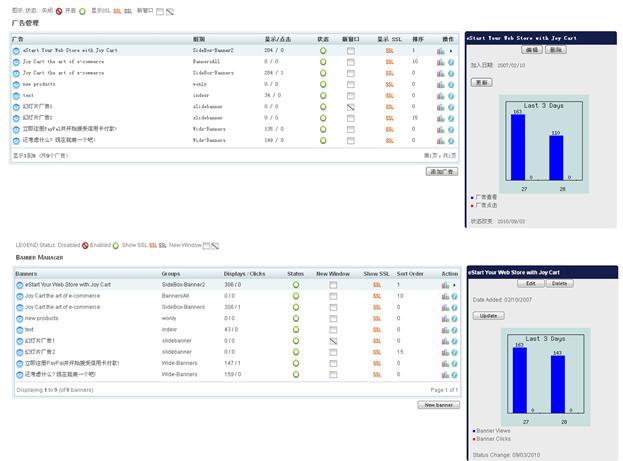Open statistics icon for 'new products' in Chinese table
The image size is (623, 461).
click(x=441, y=85)
